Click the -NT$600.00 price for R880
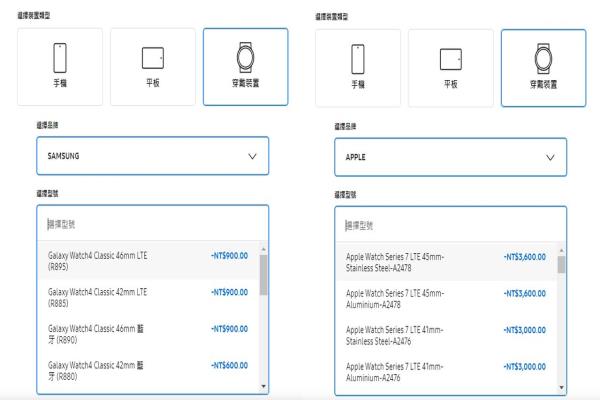The height and width of the screenshot is (400, 600). coord(229,365)
